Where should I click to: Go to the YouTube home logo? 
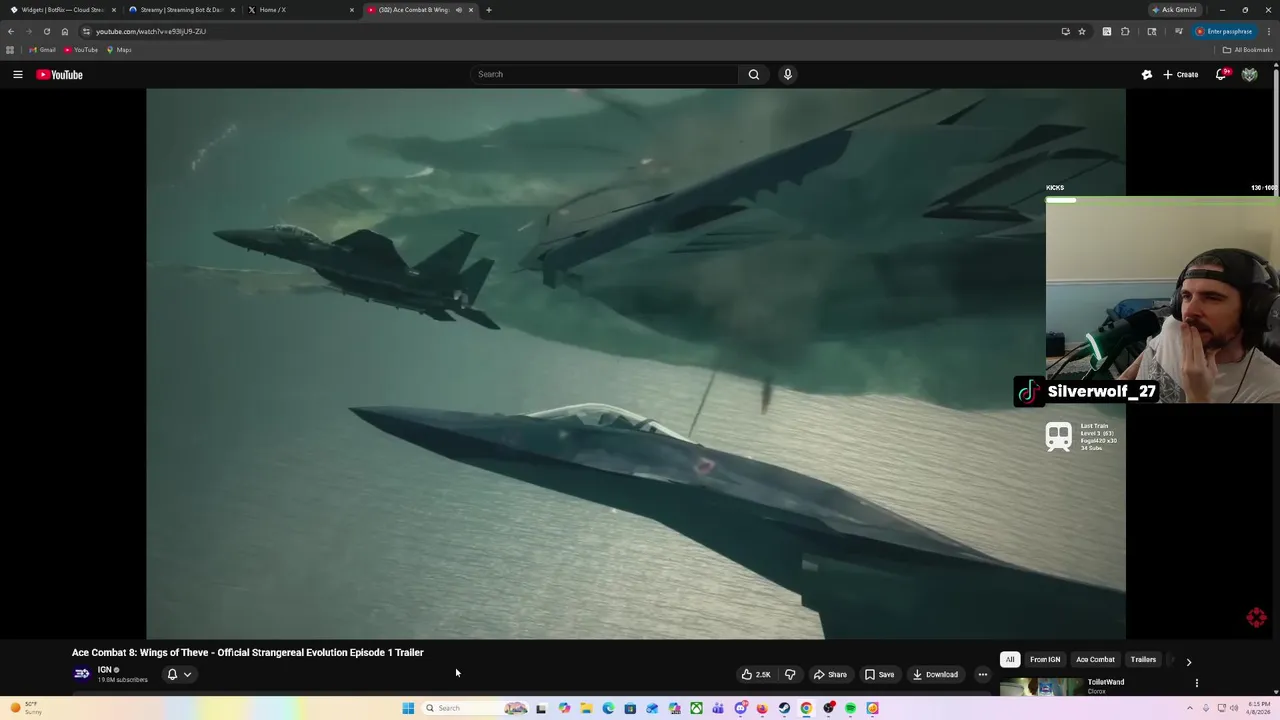point(59,74)
